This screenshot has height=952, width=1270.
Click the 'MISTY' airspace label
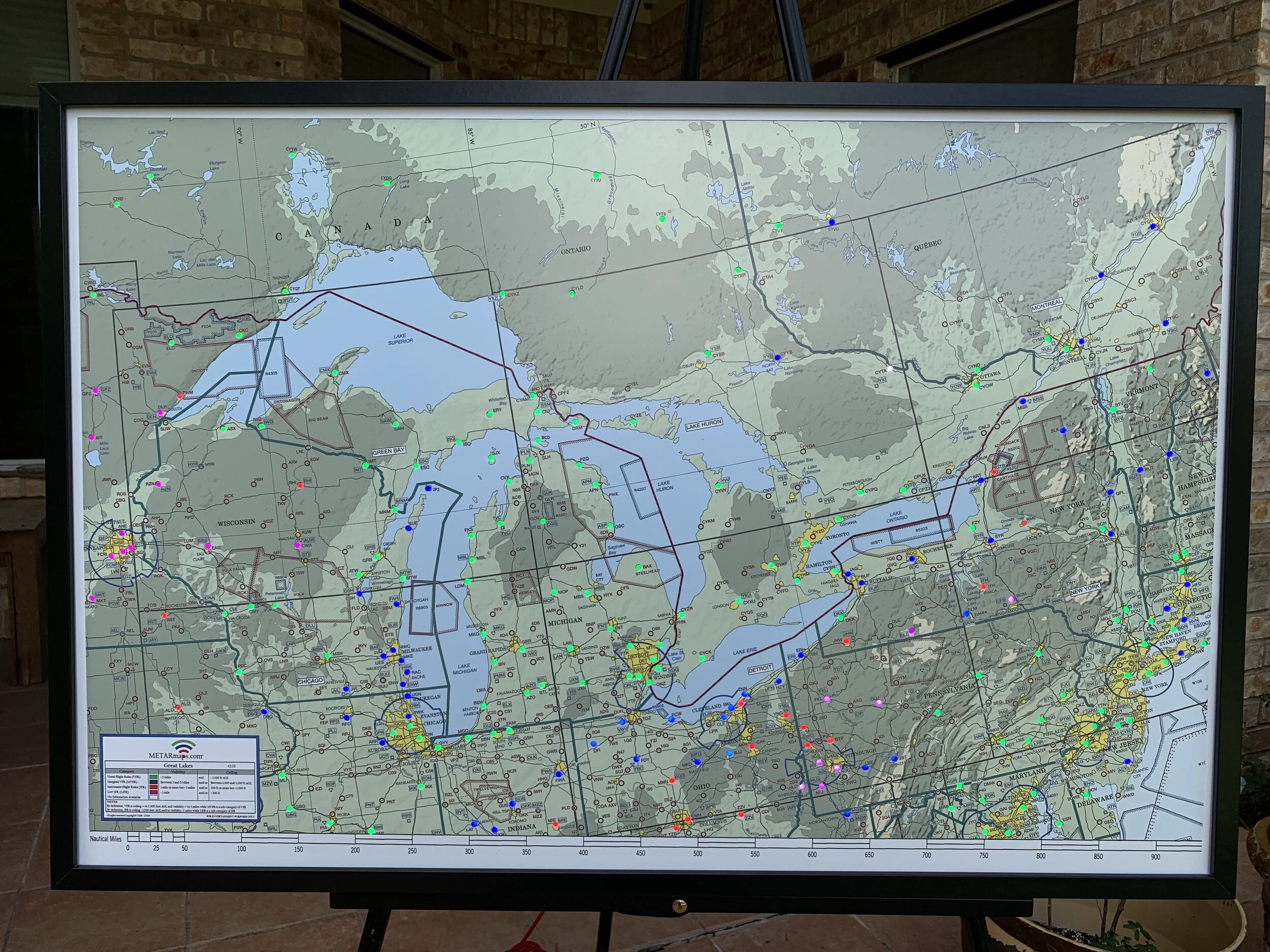coord(876,542)
